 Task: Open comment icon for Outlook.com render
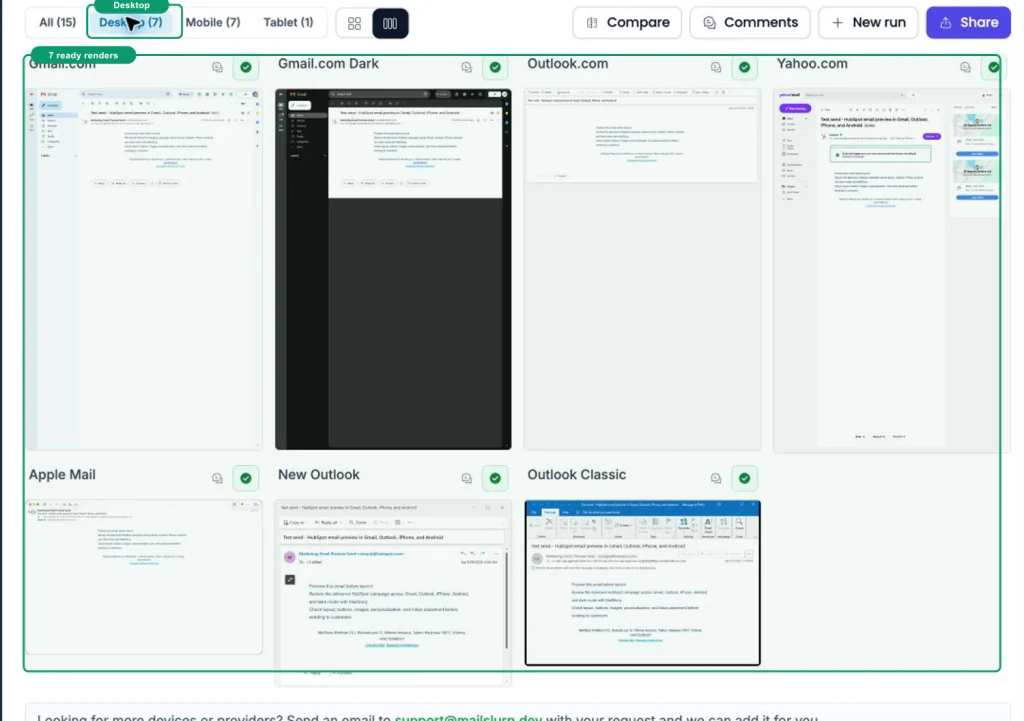point(716,67)
